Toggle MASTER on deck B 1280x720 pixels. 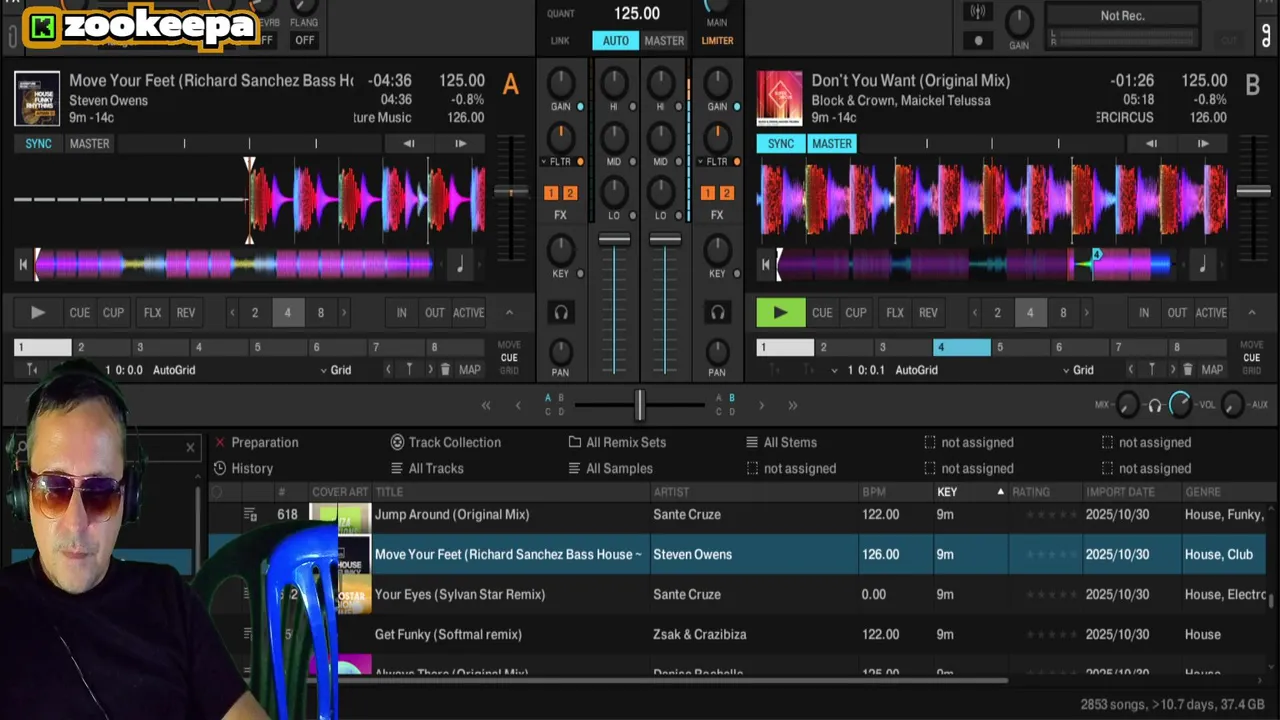pyautogui.click(x=832, y=143)
